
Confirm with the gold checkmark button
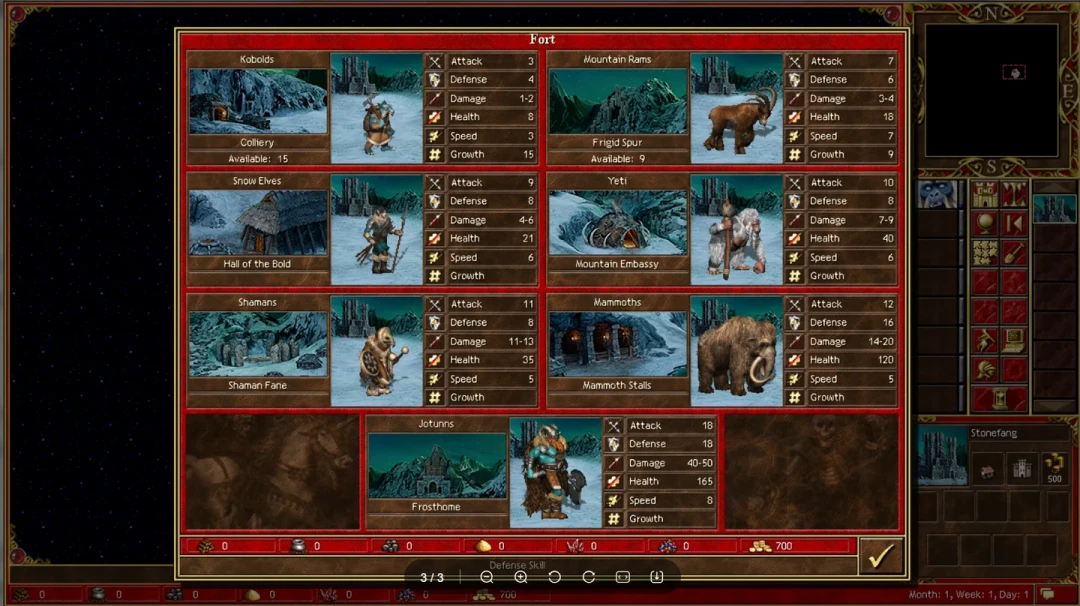pos(881,556)
